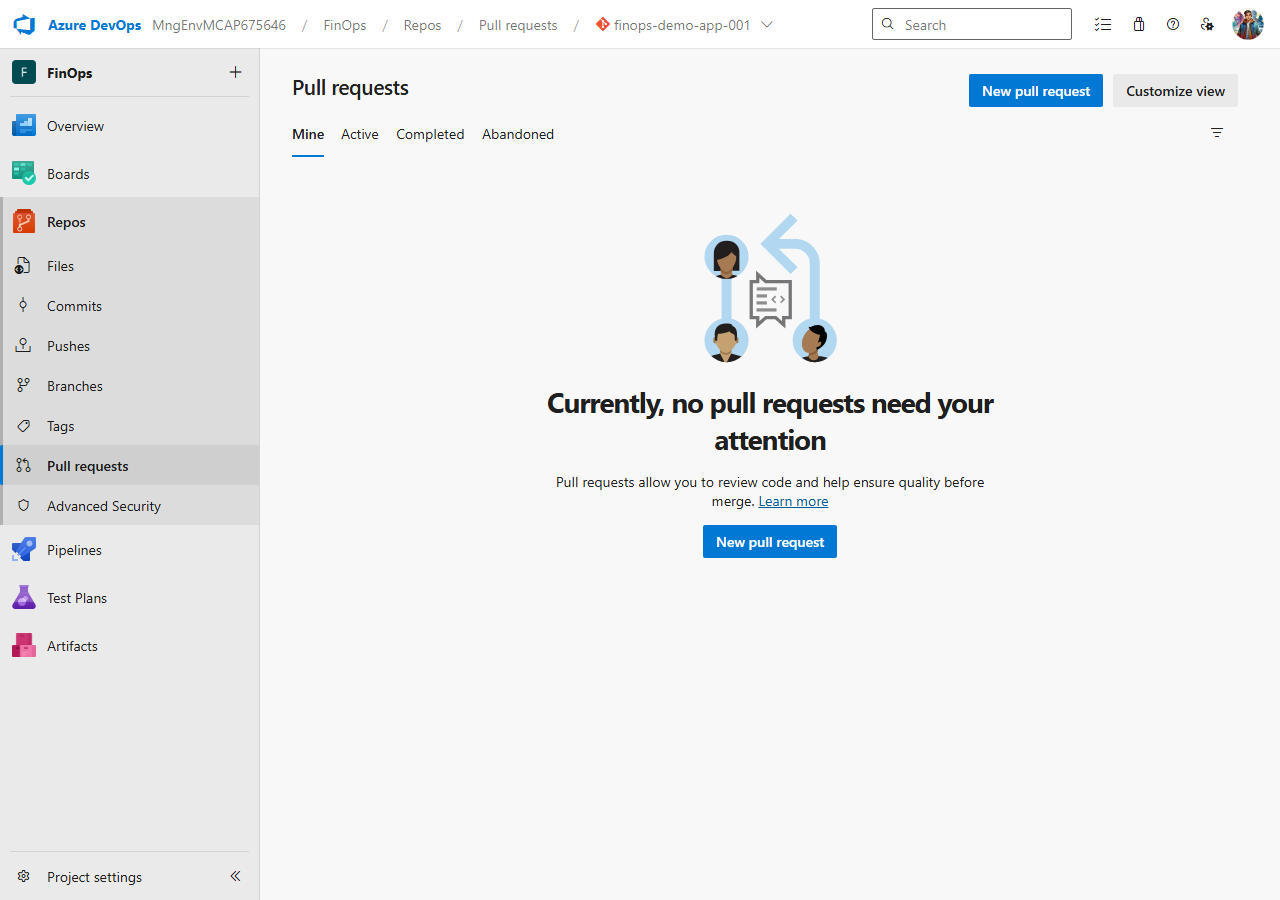This screenshot has height=900, width=1280.
Task: Open the Artifacts package icon
Action: click(24, 646)
